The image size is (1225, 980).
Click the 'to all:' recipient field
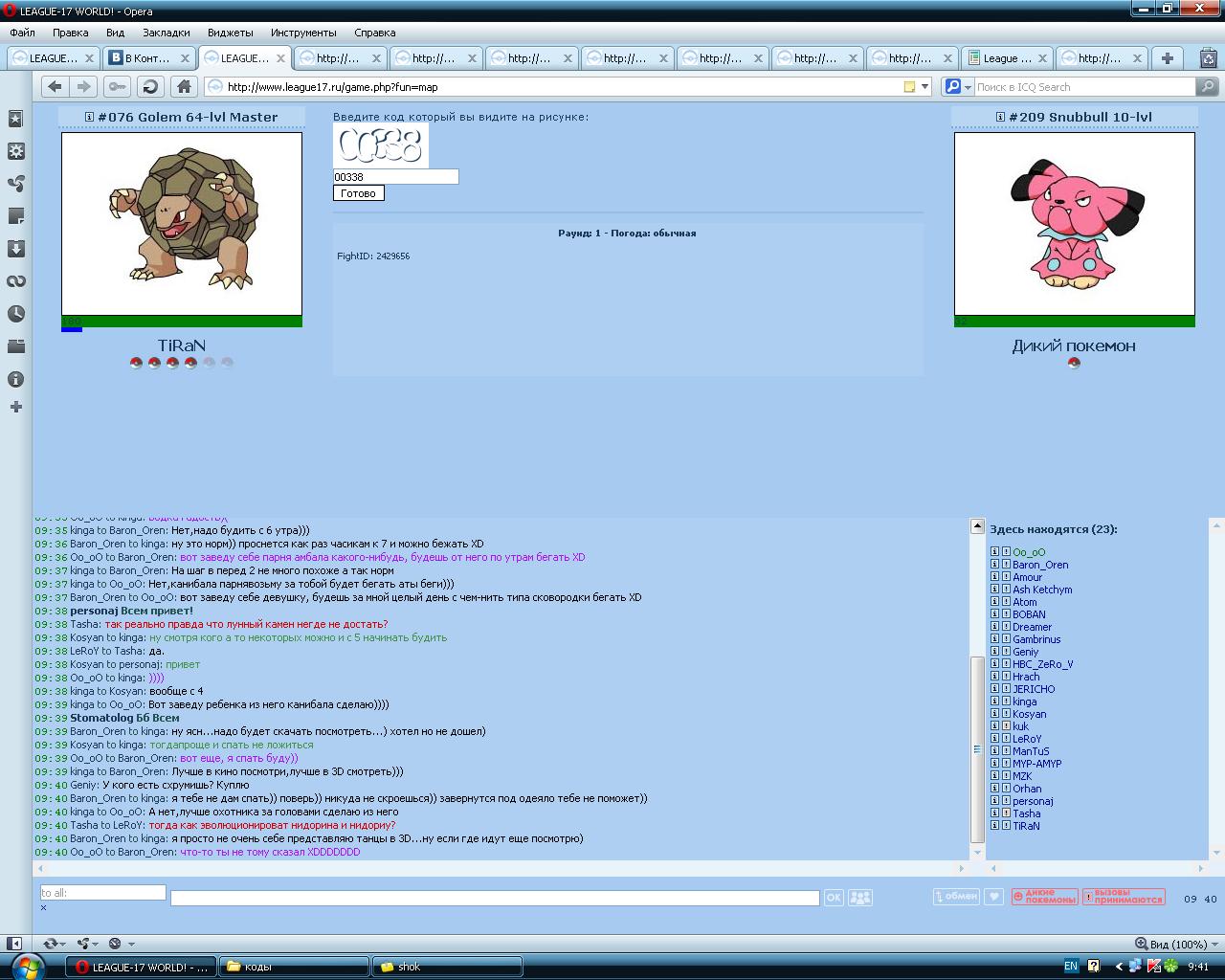pos(102,892)
